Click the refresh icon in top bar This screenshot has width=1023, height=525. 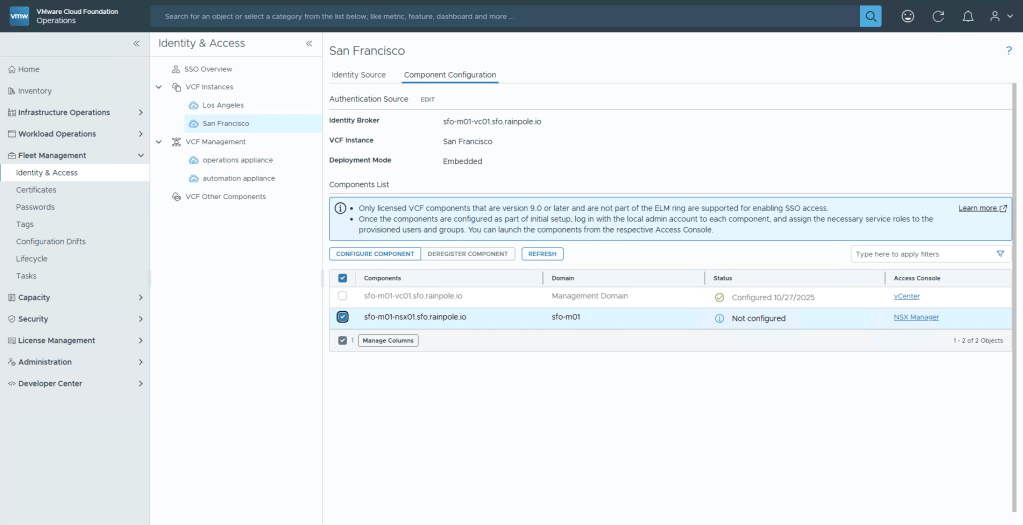tap(937, 16)
